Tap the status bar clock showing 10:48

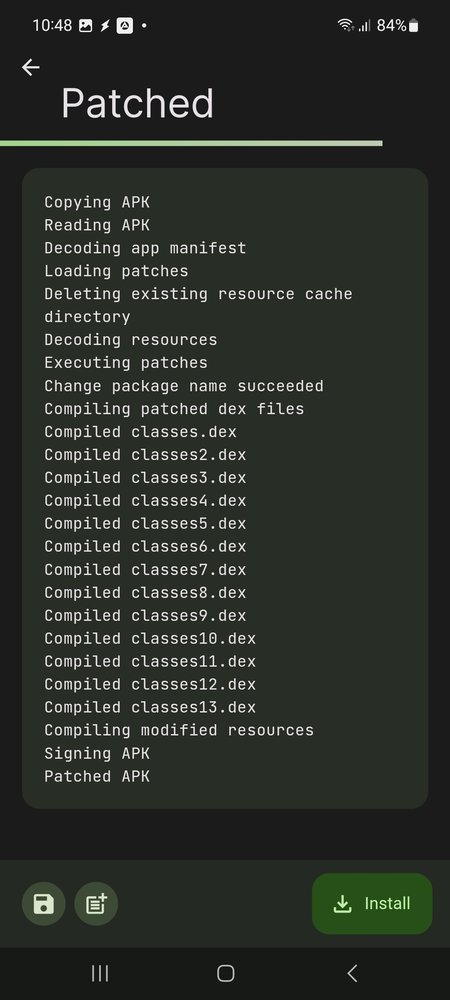(52, 26)
